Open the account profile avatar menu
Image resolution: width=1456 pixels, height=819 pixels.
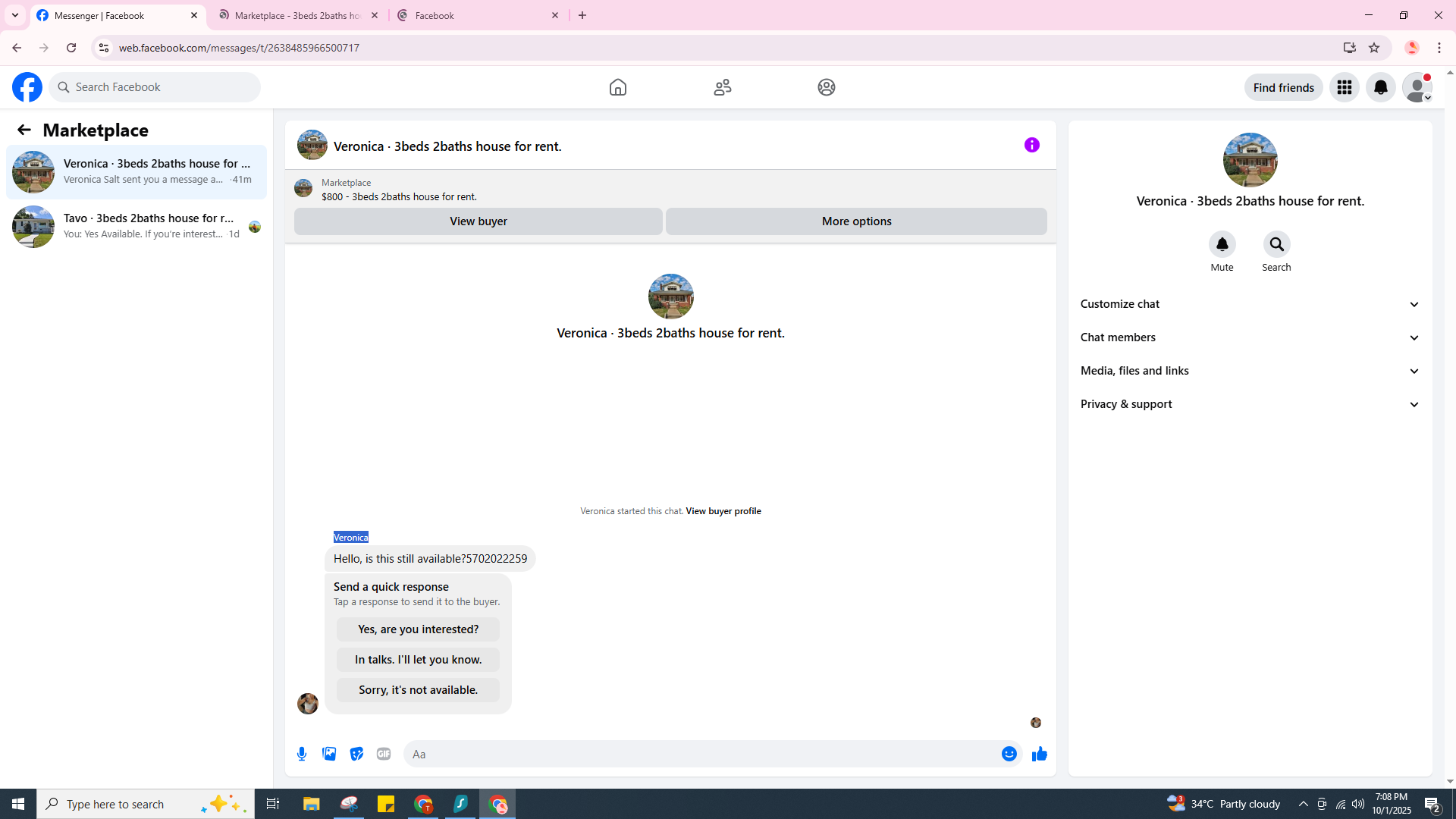point(1417,87)
